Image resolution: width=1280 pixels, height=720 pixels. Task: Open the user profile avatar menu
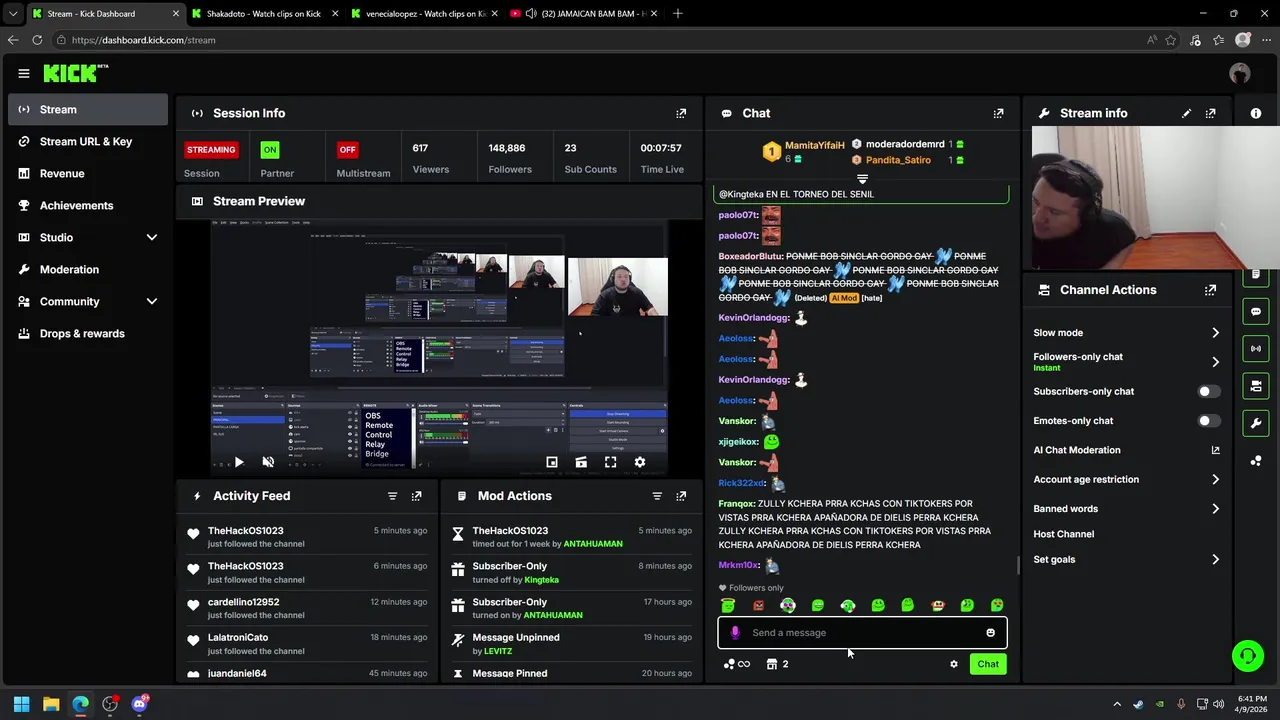coord(1240,73)
